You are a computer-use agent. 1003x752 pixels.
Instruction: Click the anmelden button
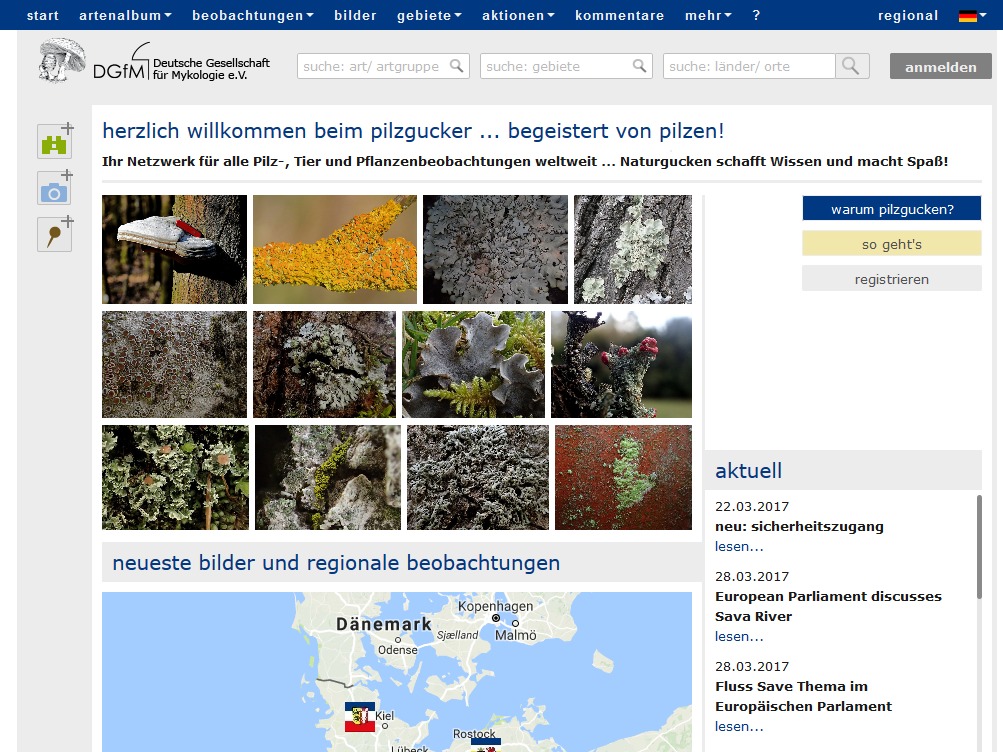pyautogui.click(x=940, y=67)
